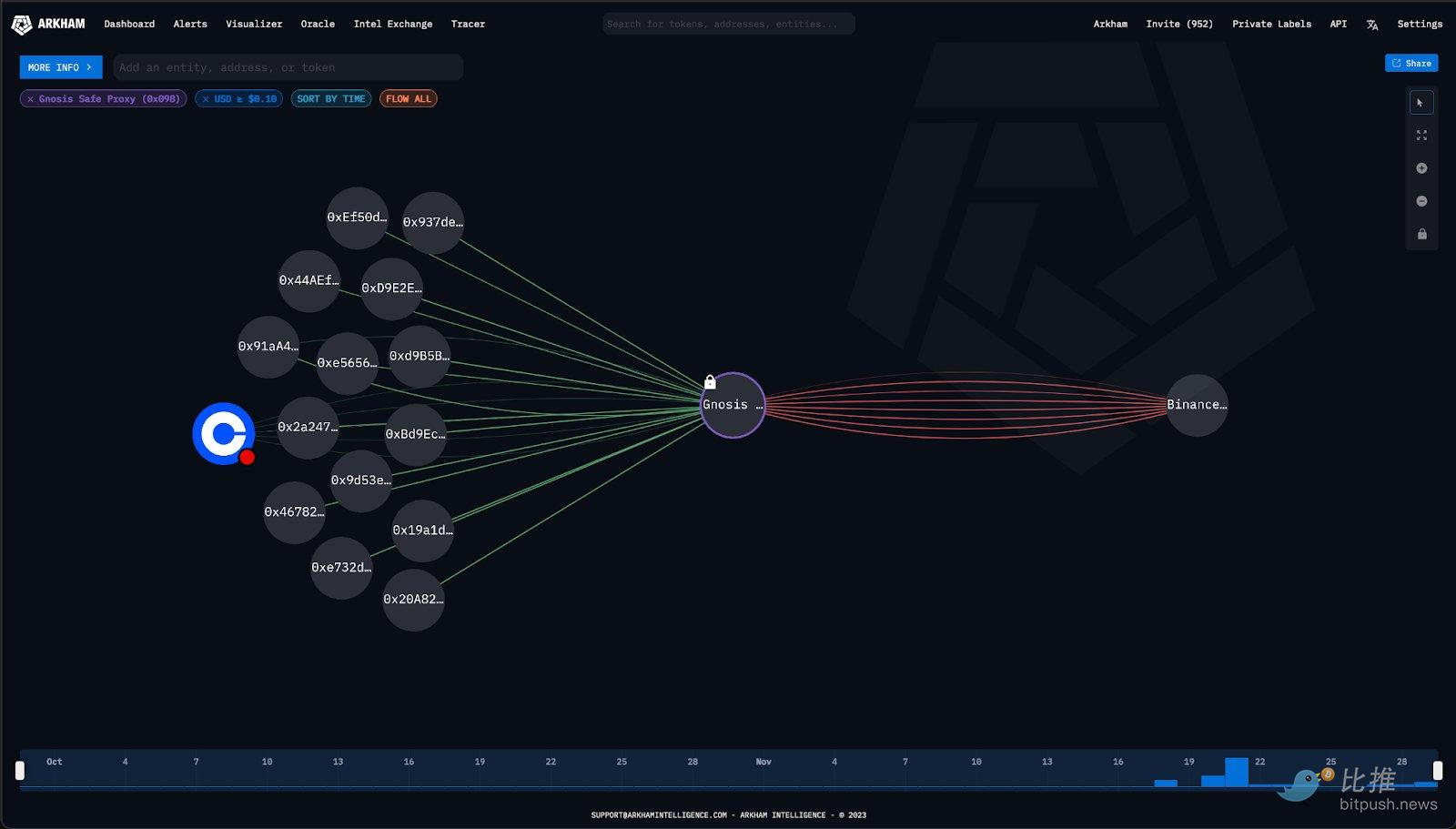Select the 0x91aA4 node
This screenshot has width=1456, height=829.
(268, 347)
